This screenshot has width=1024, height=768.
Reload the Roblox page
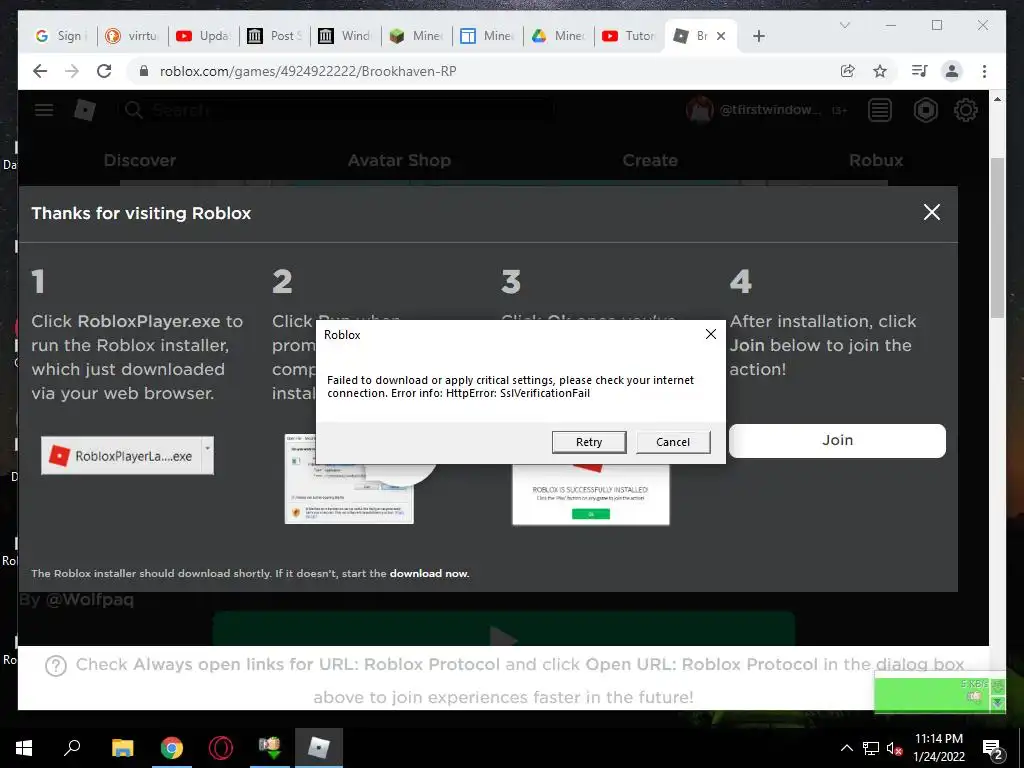[104, 71]
